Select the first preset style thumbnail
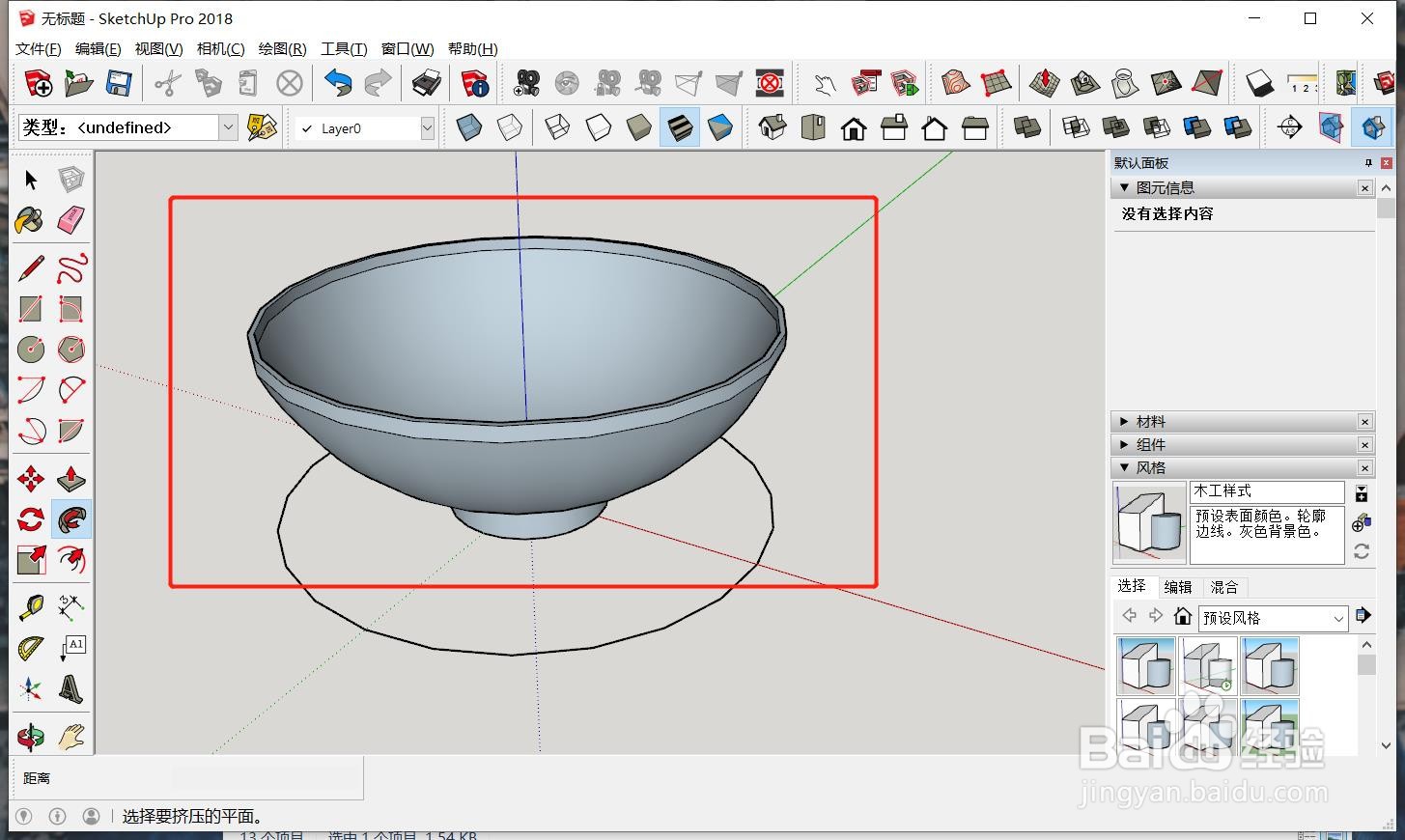 coord(1146,665)
